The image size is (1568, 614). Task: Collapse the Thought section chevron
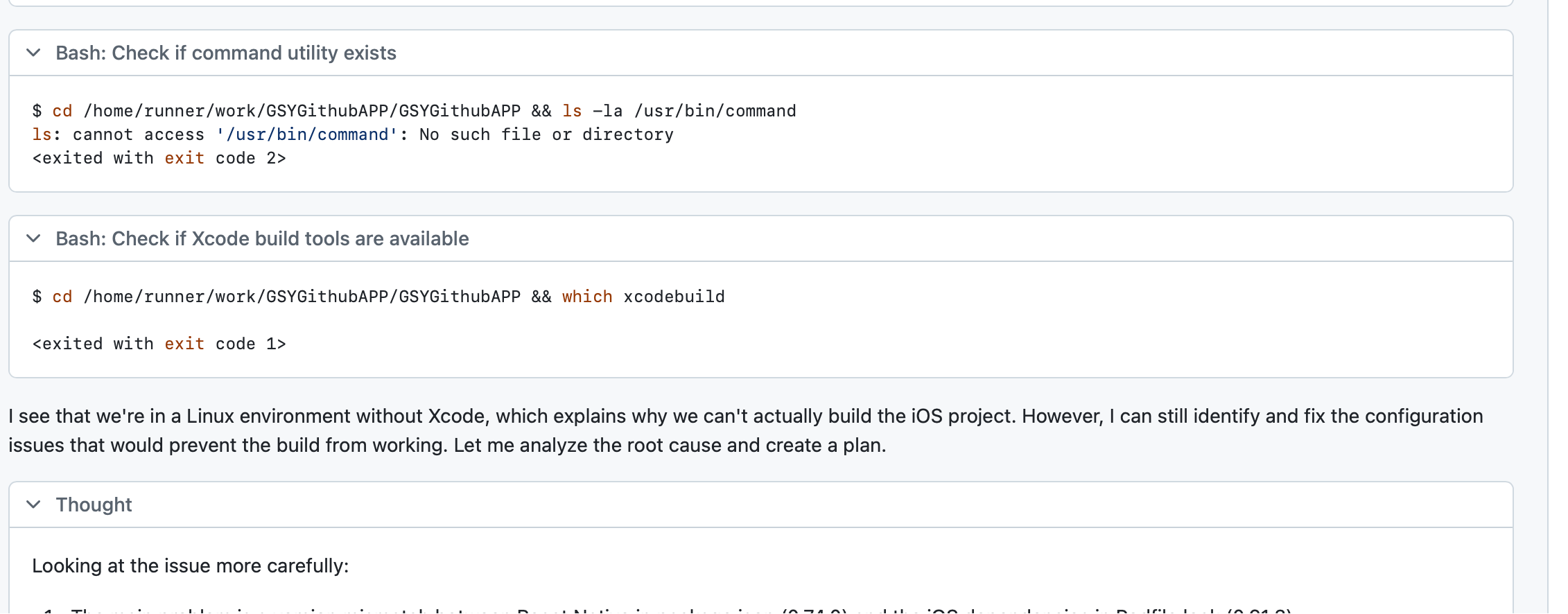click(x=33, y=505)
